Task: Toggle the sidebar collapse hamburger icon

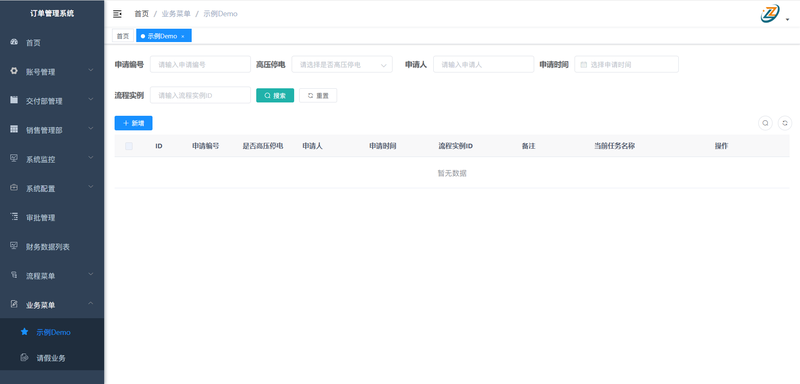Action: point(117,14)
